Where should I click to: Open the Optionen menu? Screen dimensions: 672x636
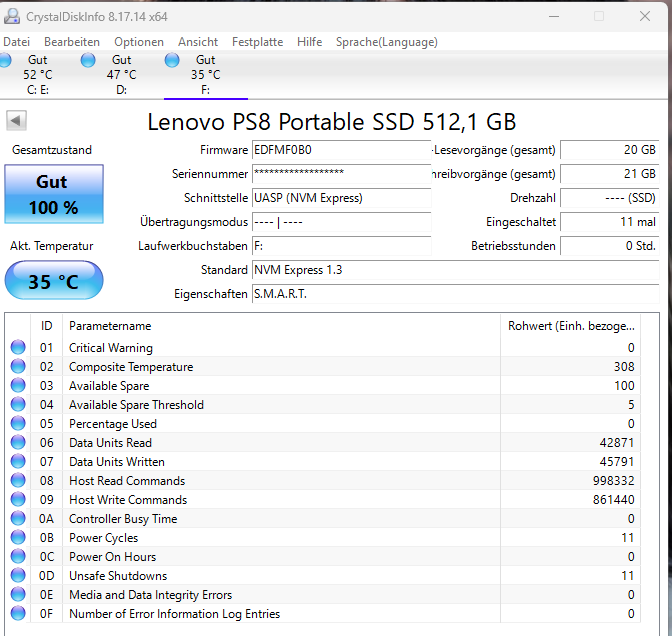point(139,42)
